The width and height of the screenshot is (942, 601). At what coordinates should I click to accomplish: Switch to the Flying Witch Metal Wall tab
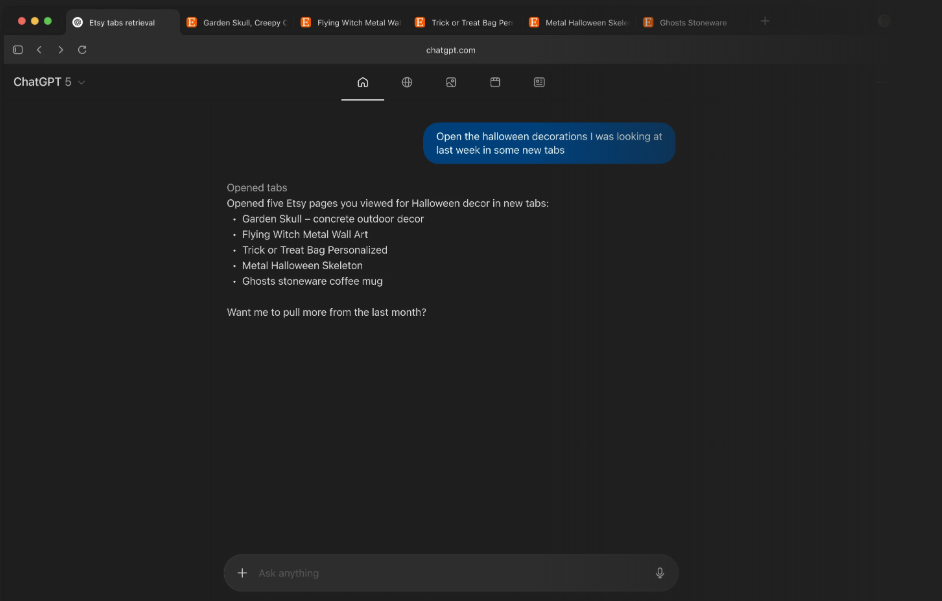[350, 22]
